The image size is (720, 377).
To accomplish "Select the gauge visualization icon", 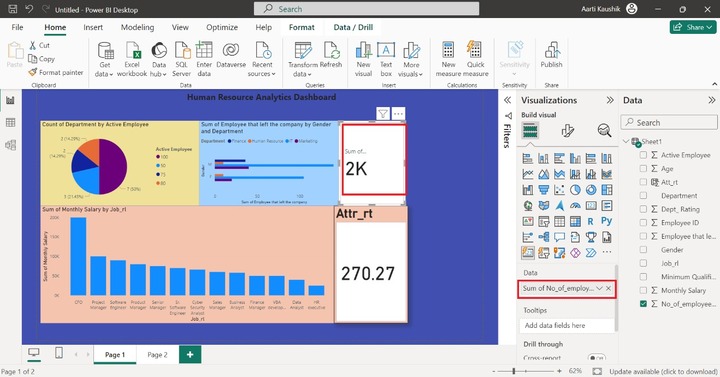I will click(x=575, y=205).
